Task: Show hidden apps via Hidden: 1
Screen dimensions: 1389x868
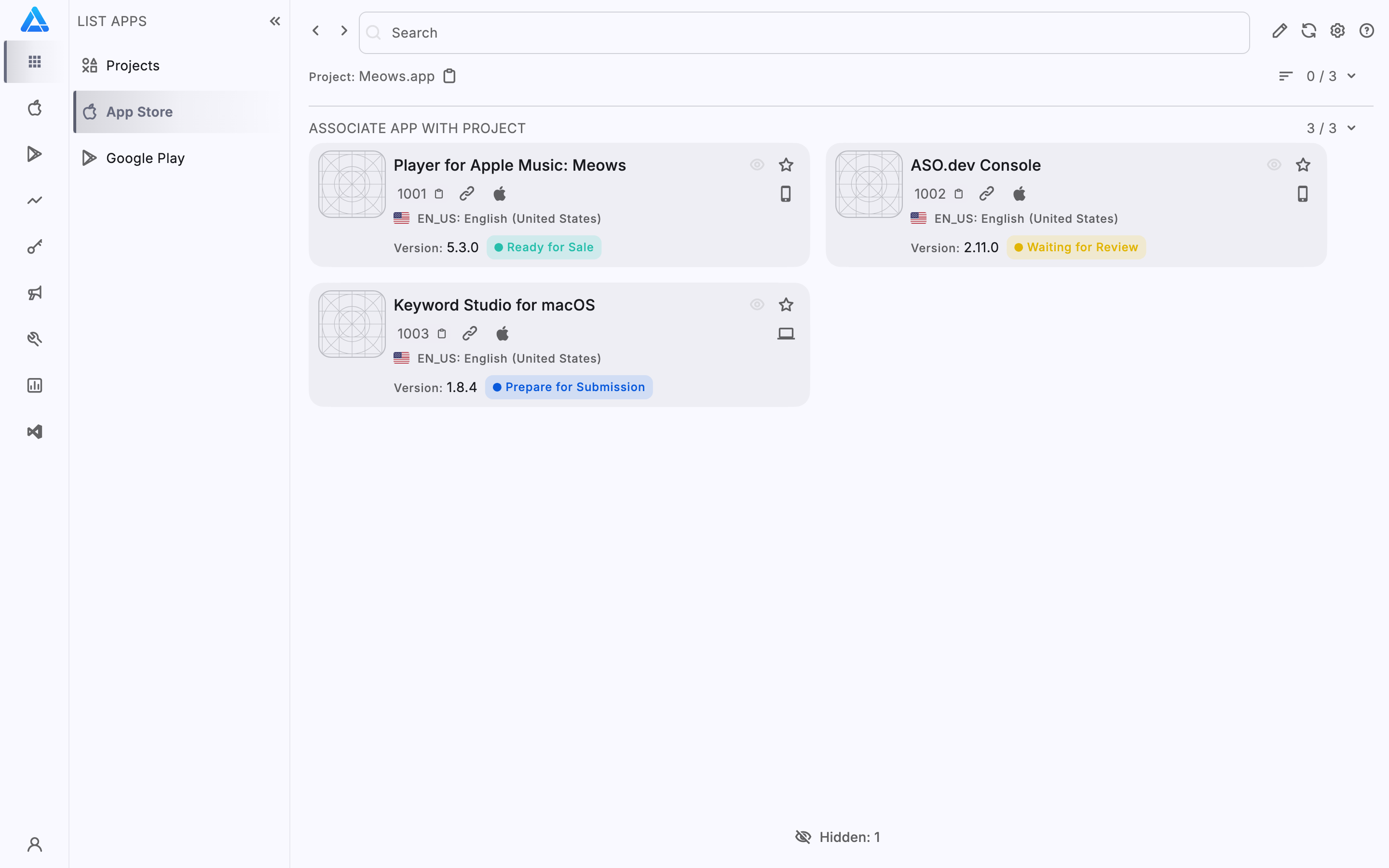Action: pyautogui.click(x=837, y=837)
